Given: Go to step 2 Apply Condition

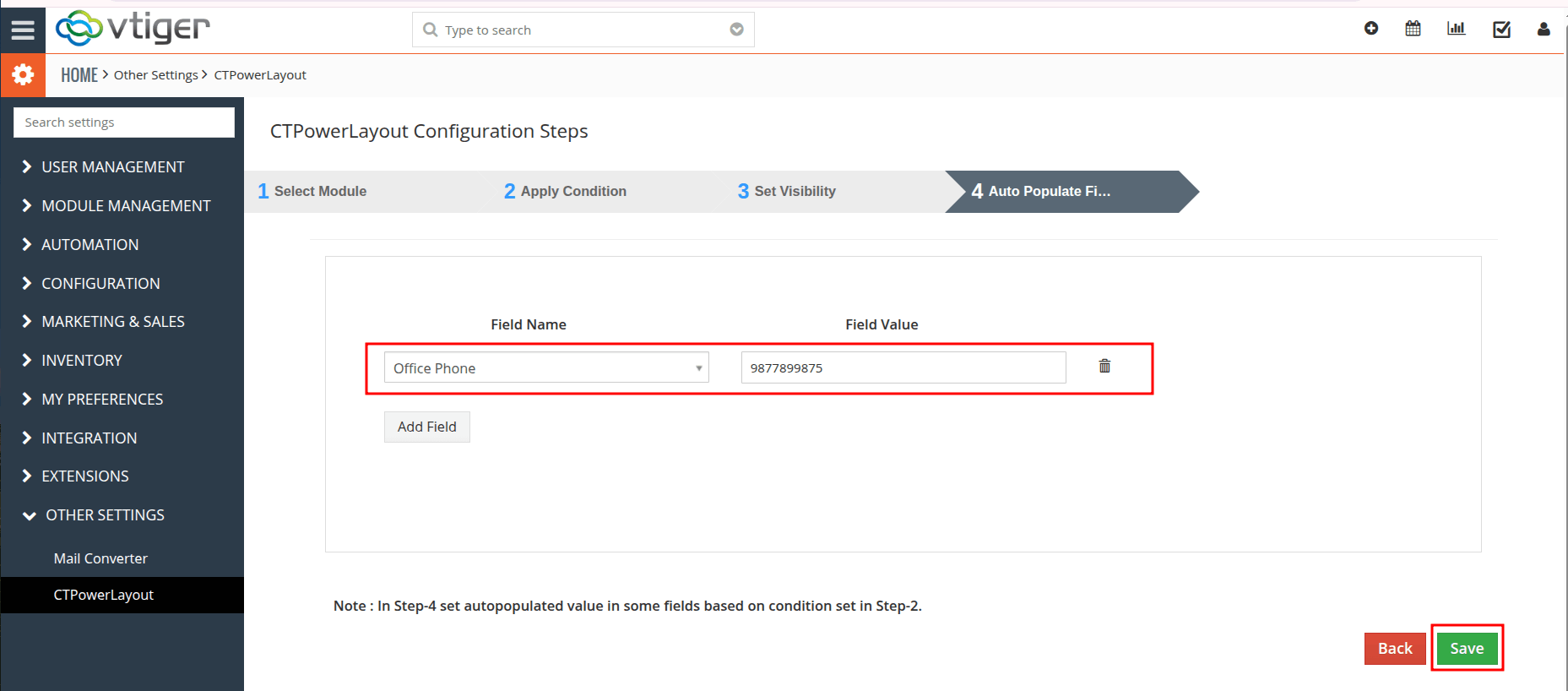Looking at the screenshot, I should (x=565, y=192).
